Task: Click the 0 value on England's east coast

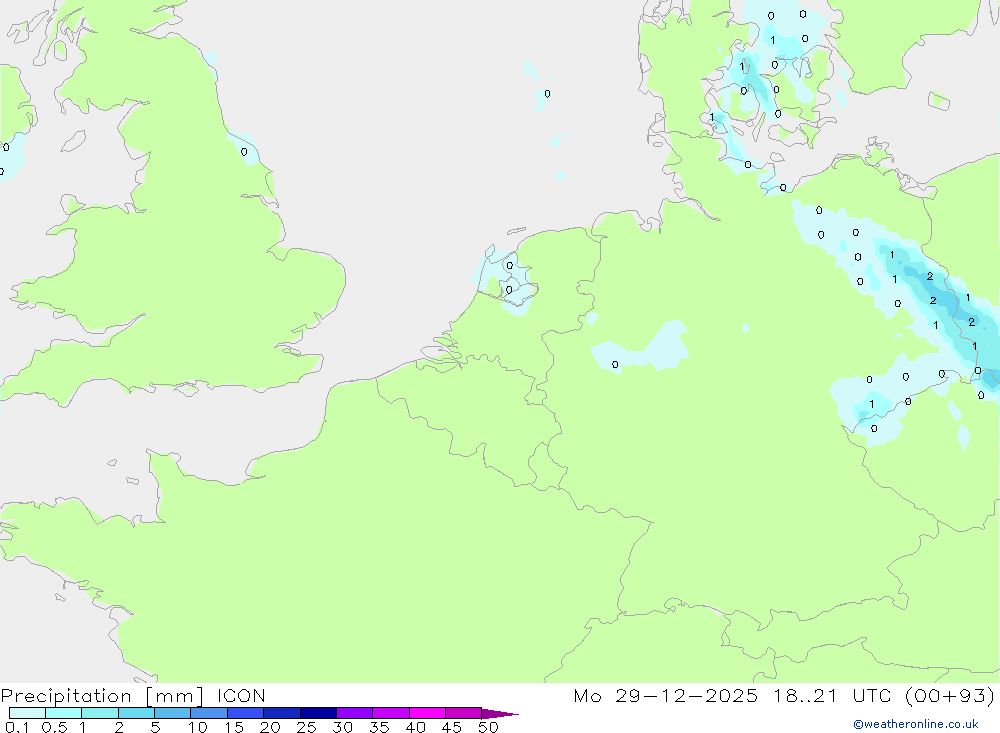Action: (244, 152)
